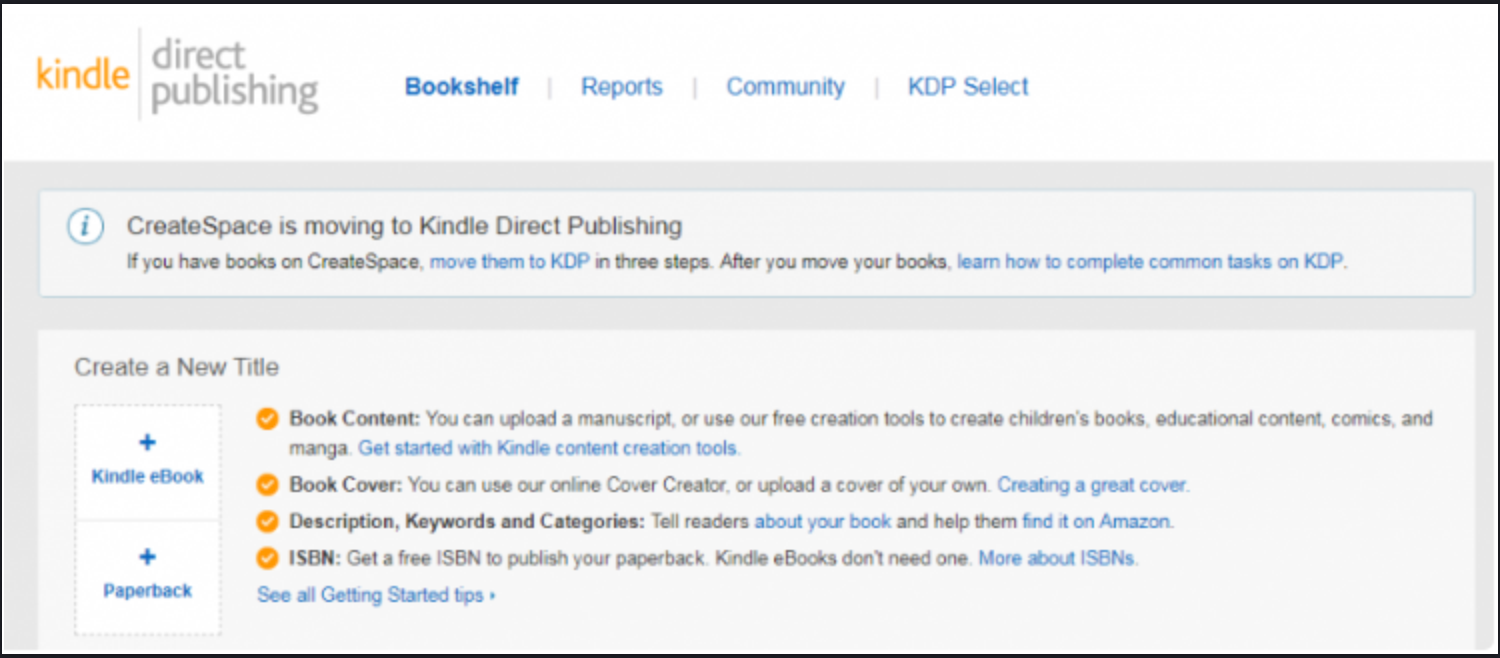1500x658 pixels.
Task: Create a new Kindle eBook title
Action: click(147, 476)
